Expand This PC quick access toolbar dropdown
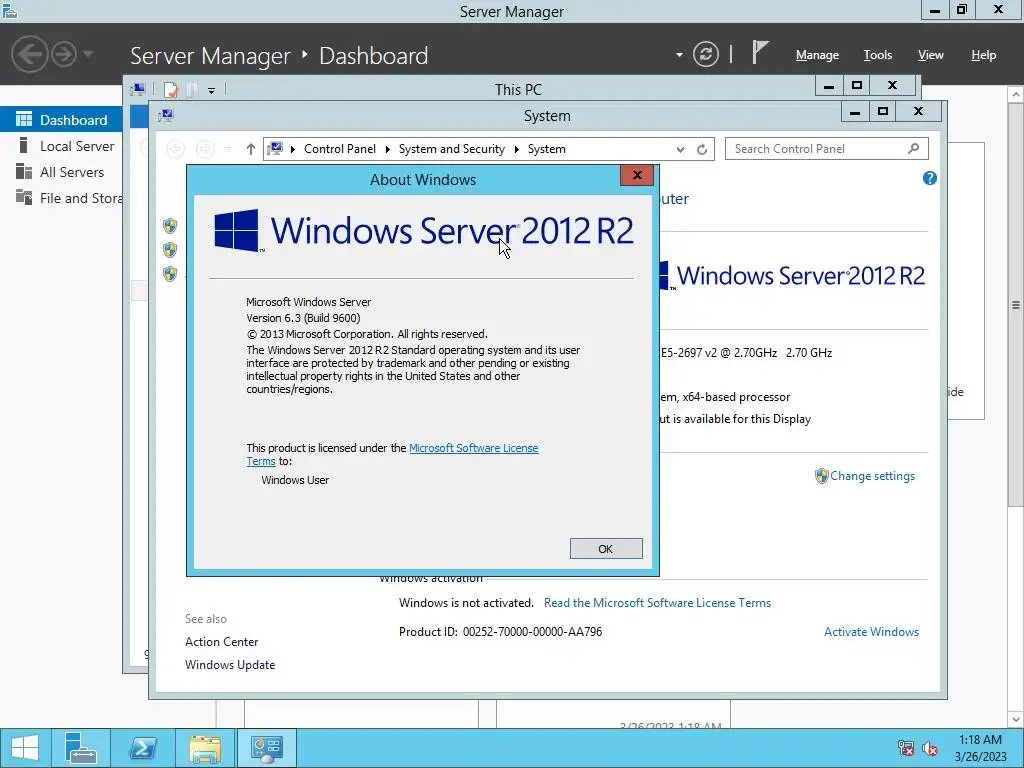Image resolution: width=1024 pixels, height=768 pixels. pyautogui.click(x=212, y=91)
